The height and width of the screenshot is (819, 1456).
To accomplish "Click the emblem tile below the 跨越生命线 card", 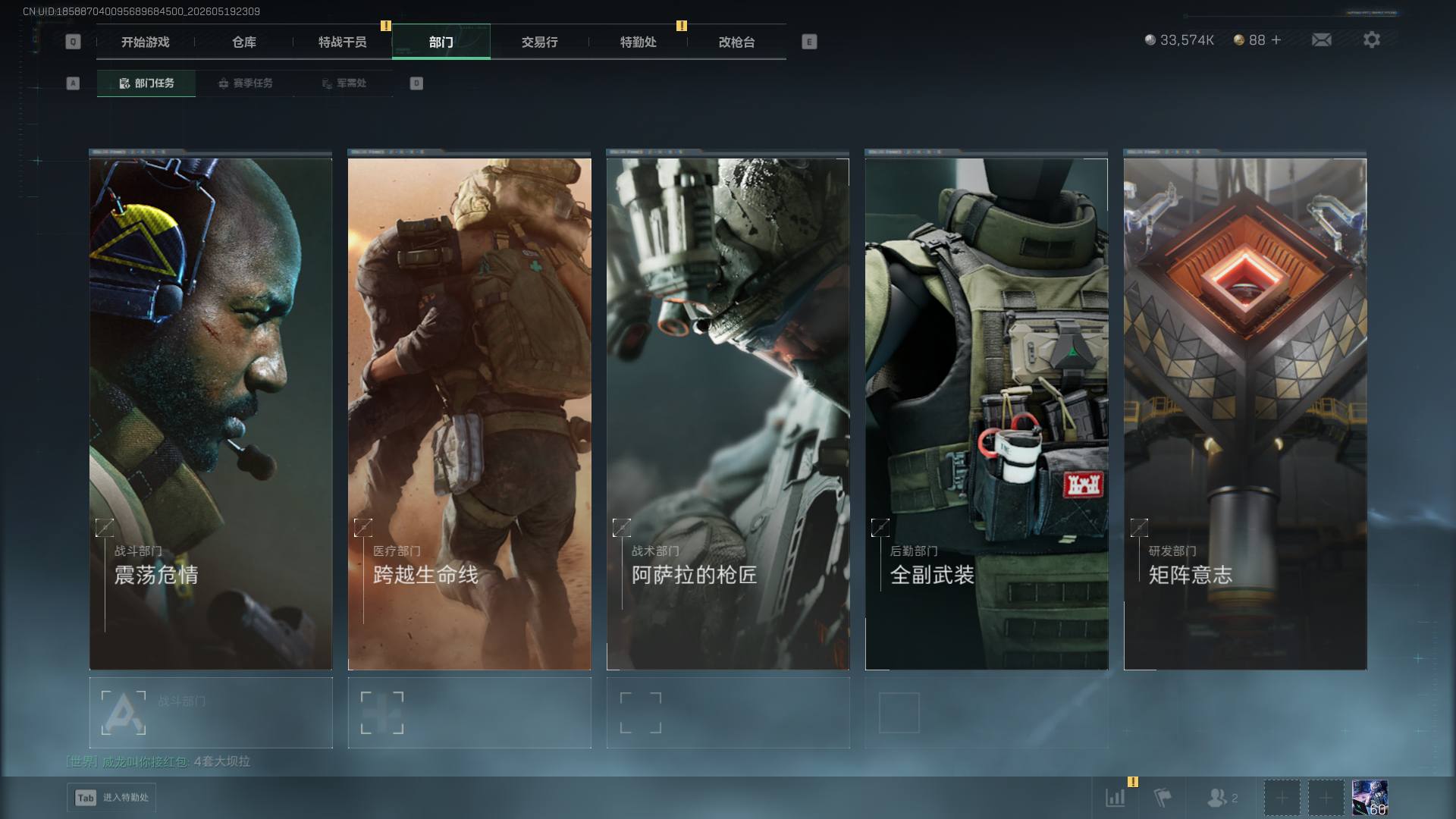I will pos(469,713).
